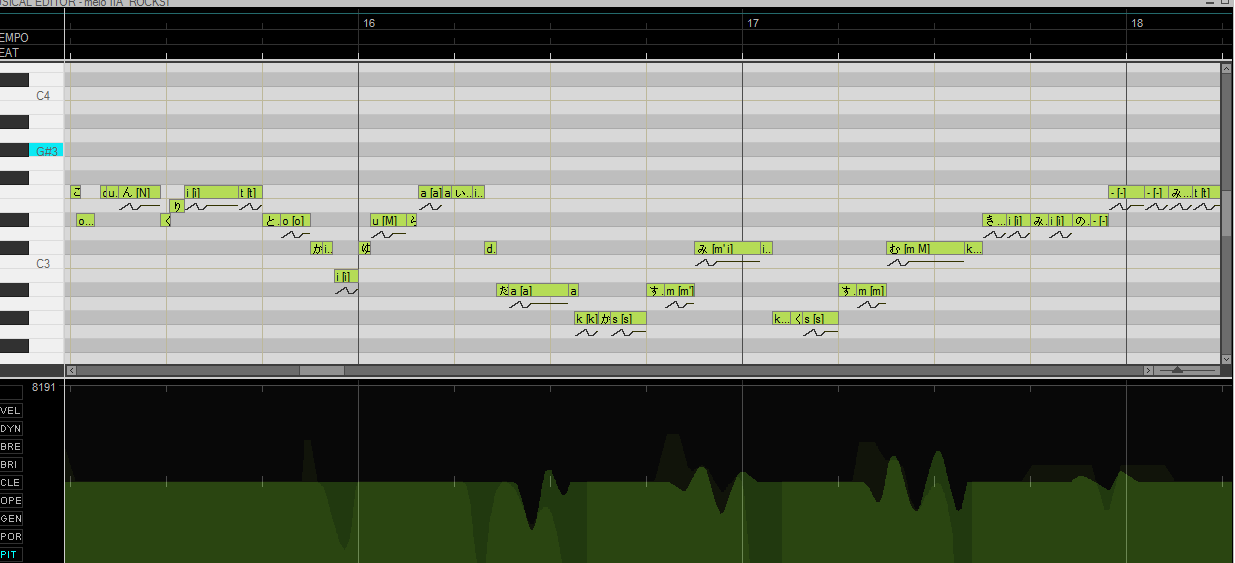The image size is (1235, 563).
Task: Select the ん [N] note
Action: pyautogui.click(x=139, y=192)
